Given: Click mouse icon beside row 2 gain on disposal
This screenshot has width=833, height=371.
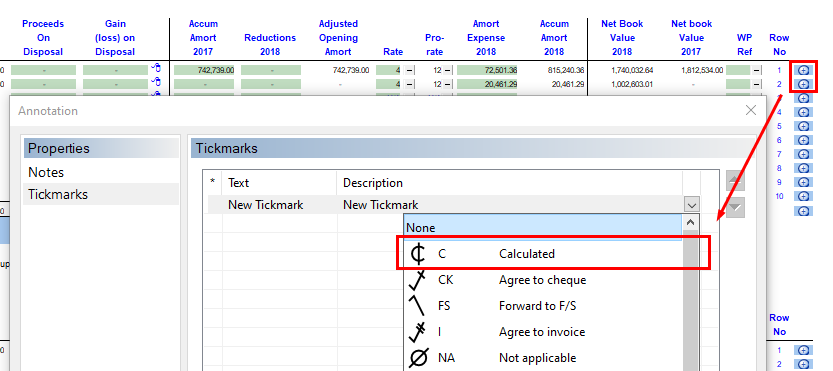Looking at the screenshot, I should tap(156, 81).
